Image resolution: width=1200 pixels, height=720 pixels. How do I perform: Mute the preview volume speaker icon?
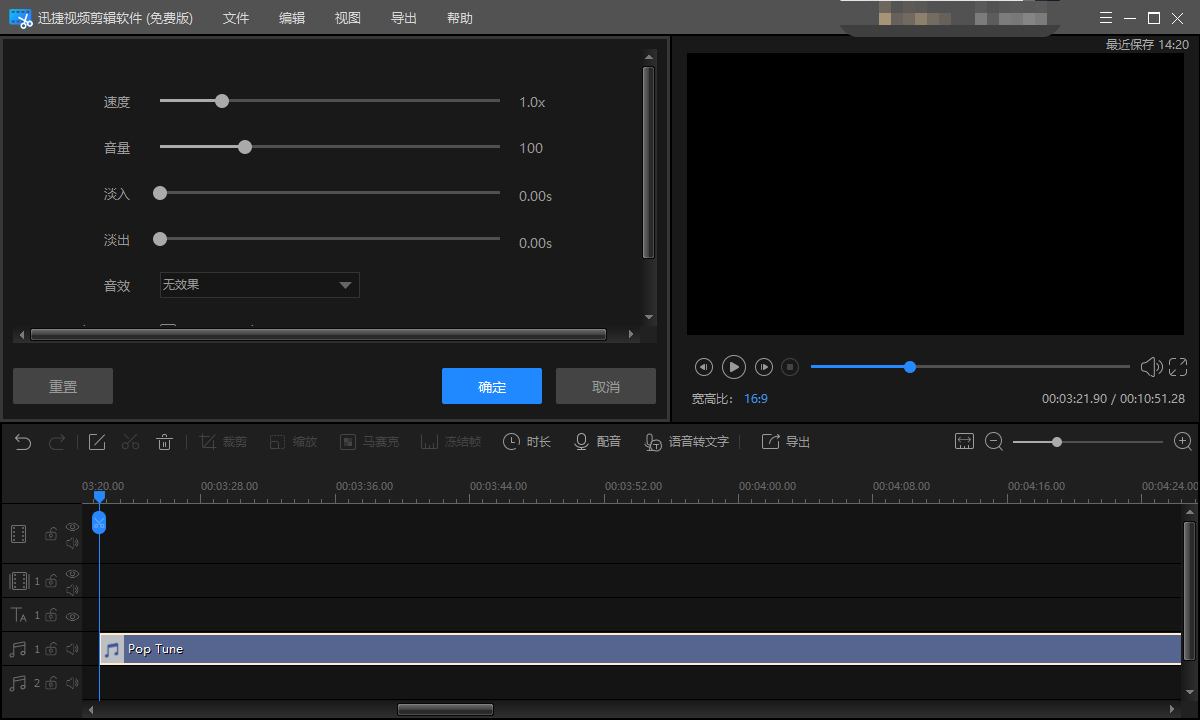1152,367
